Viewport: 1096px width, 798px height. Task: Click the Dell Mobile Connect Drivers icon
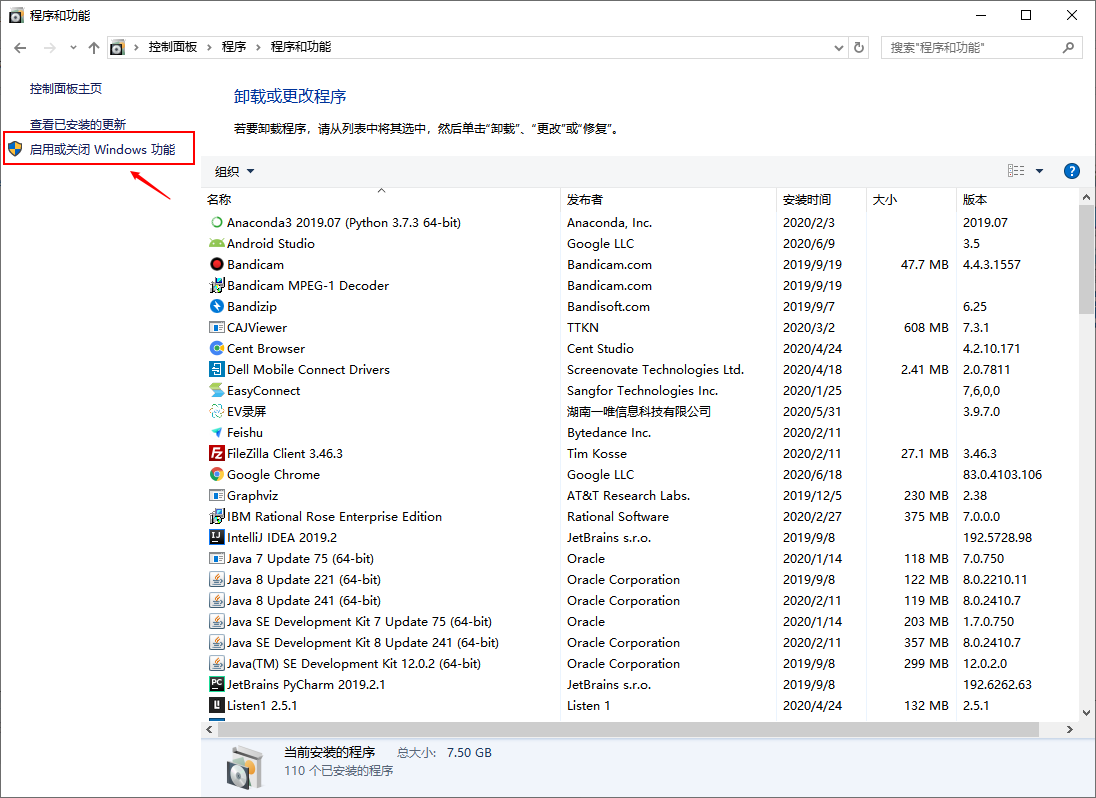click(x=217, y=369)
